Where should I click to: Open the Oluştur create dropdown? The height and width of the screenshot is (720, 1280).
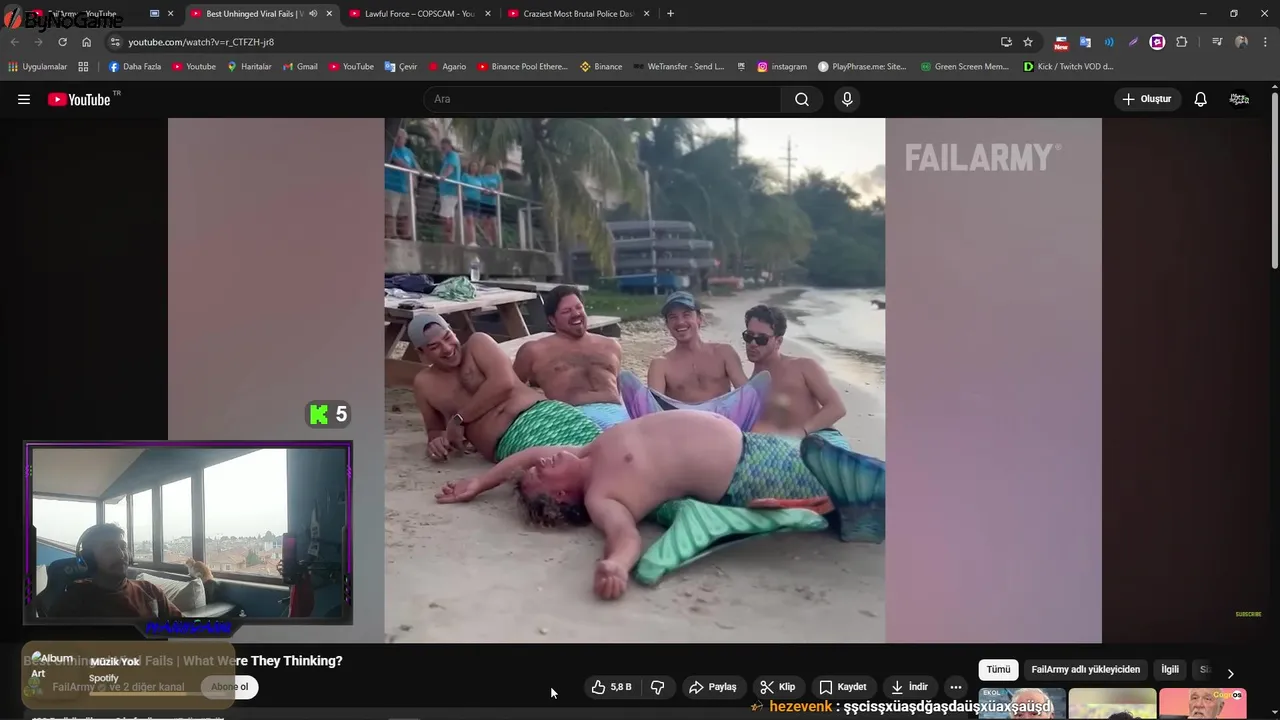click(1146, 99)
